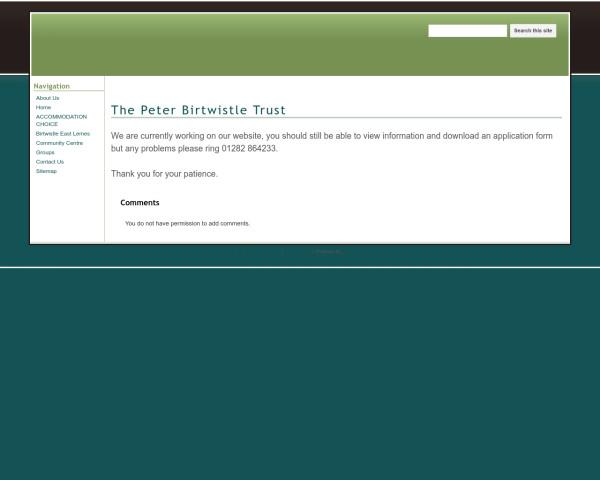600x480 pixels.
Task: Go to the Home navigation link
Action: 43,108
